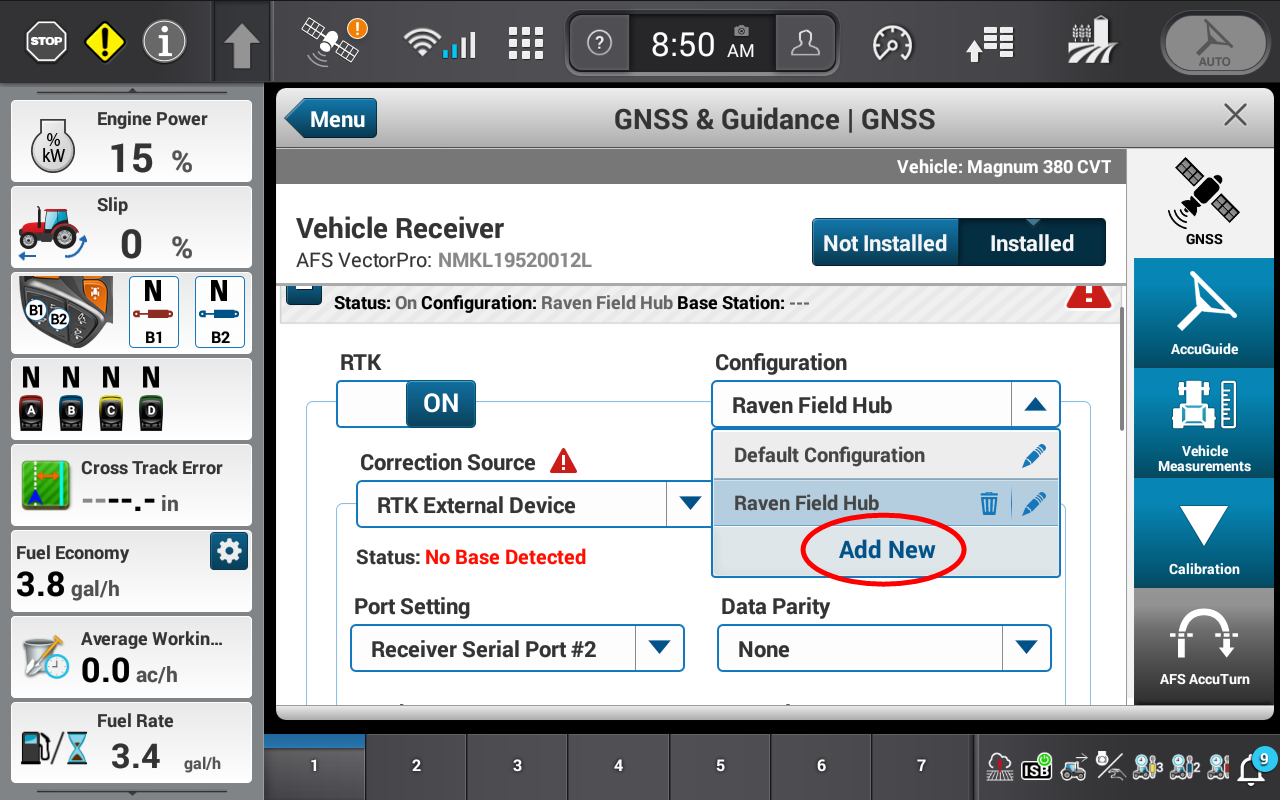Expand the Port Setting dropdown
Screen dimensions: 1280x800
coord(659,648)
